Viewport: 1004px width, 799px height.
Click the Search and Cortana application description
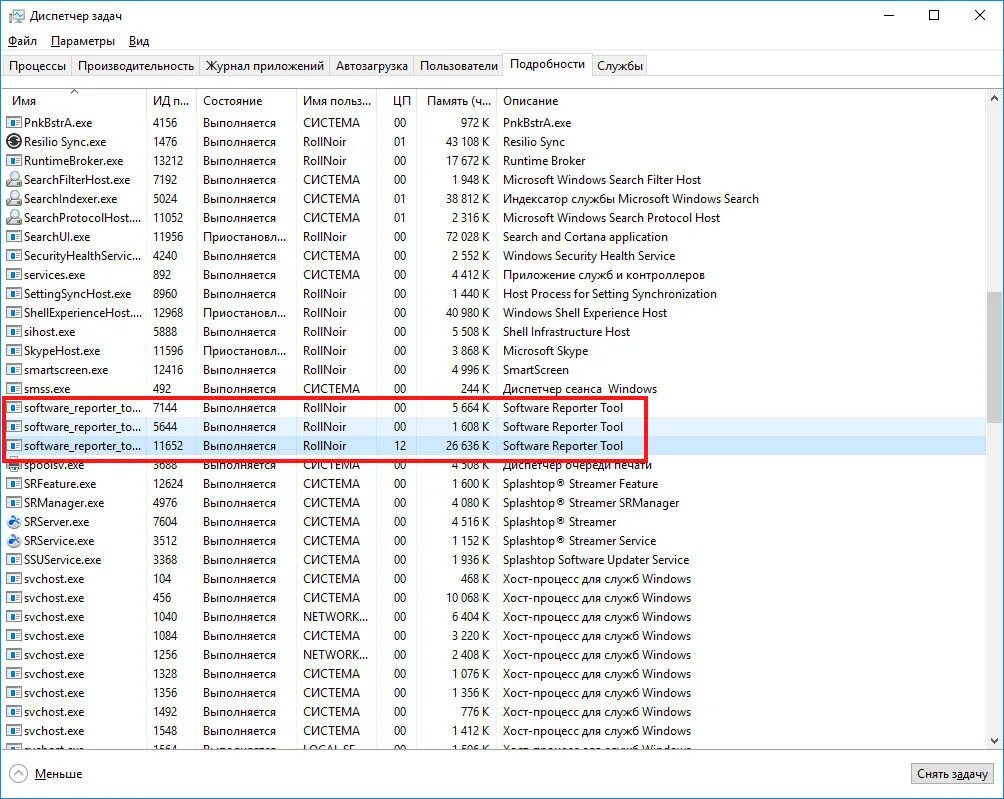pyautogui.click(x=585, y=237)
